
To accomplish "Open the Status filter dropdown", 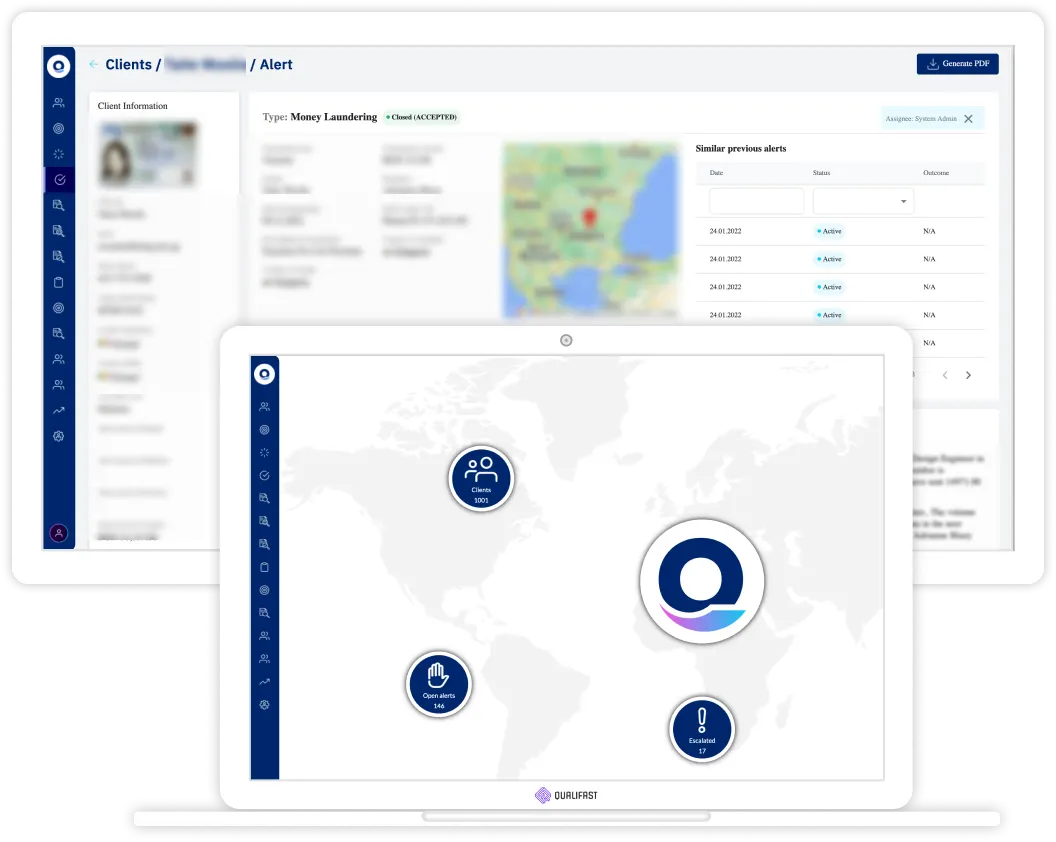I will click(x=863, y=201).
